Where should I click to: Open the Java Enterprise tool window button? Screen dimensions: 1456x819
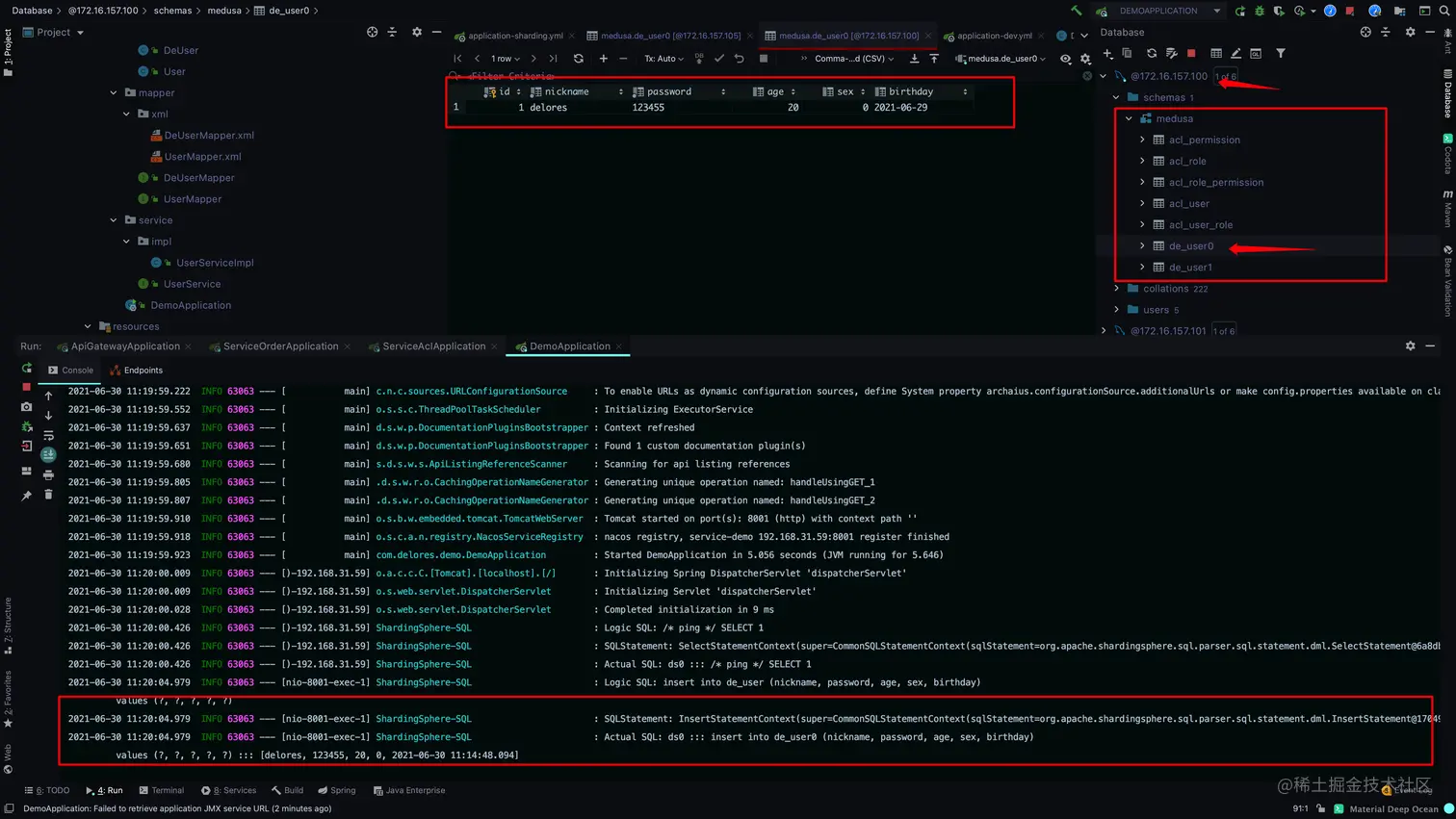pos(408,790)
